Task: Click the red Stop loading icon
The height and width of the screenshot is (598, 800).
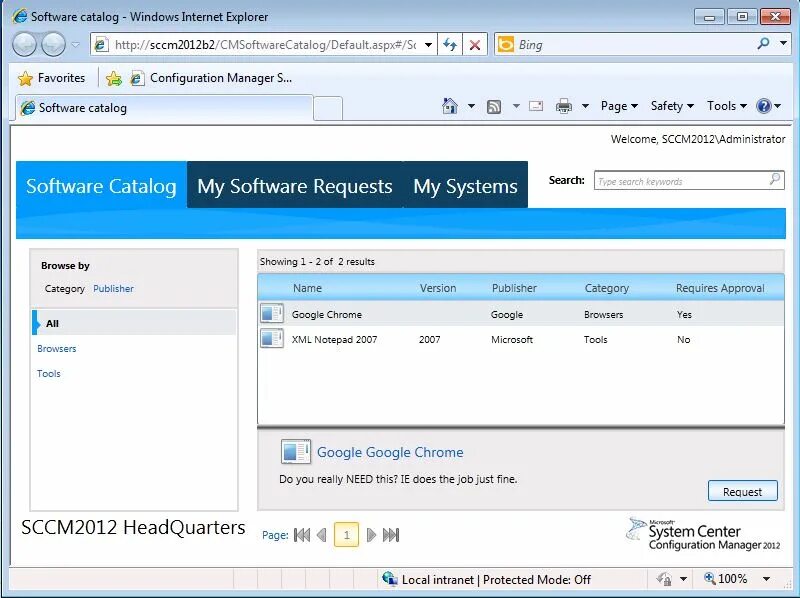Action: point(474,45)
